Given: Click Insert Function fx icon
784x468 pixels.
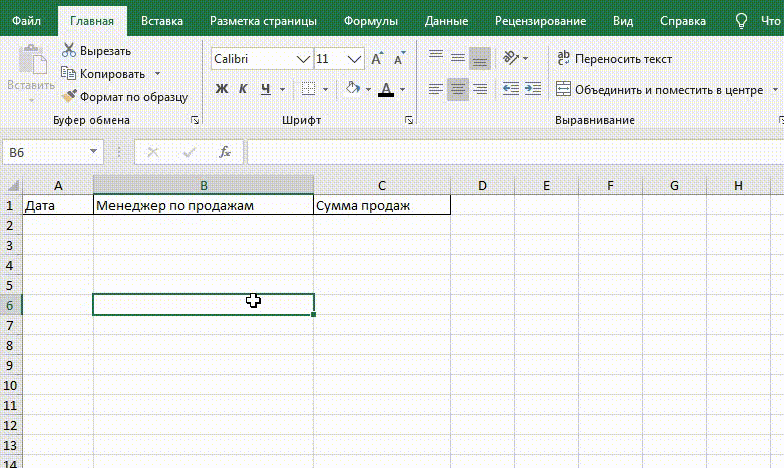Looking at the screenshot, I should (225, 152).
